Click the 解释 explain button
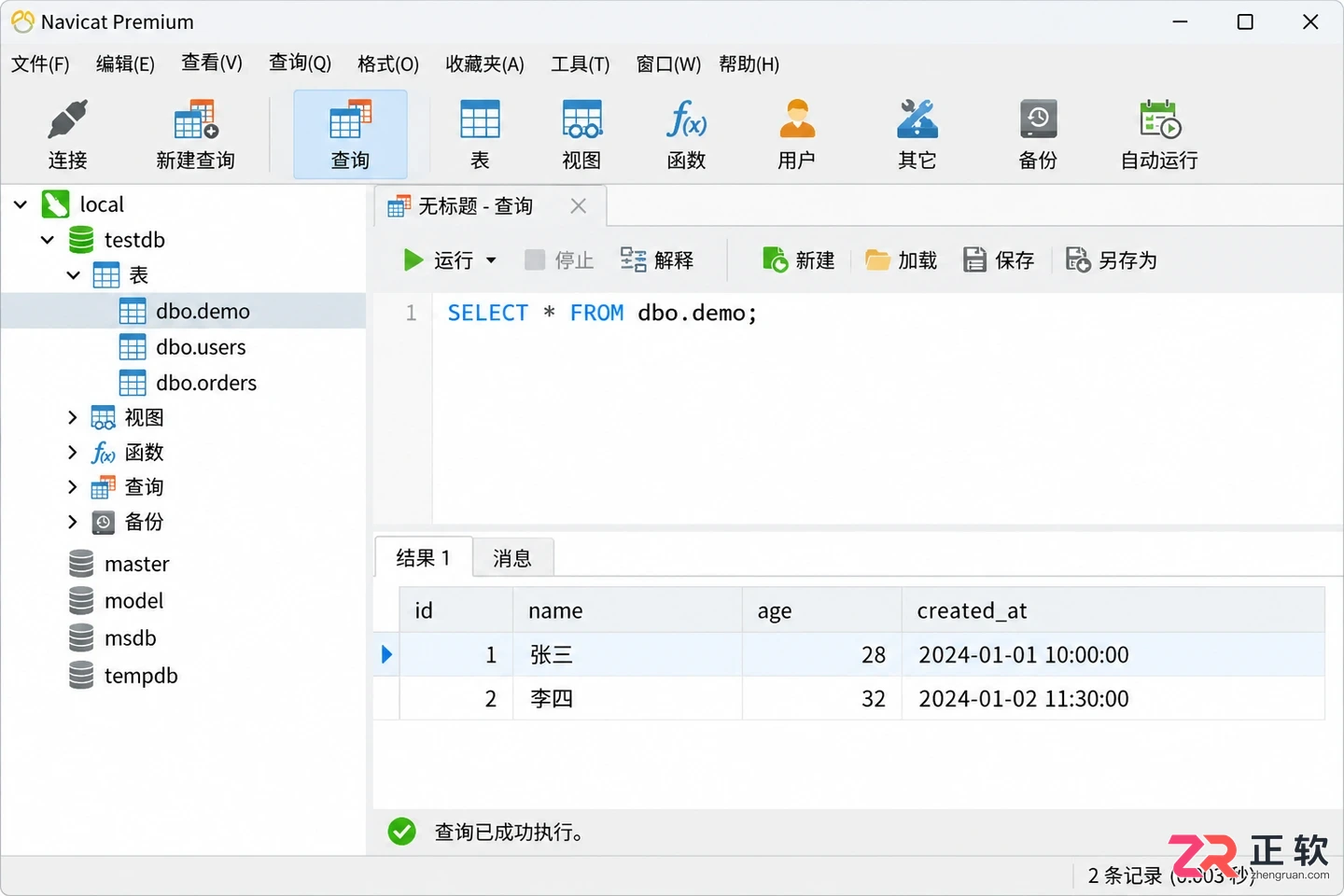1344x896 pixels. (x=657, y=260)
